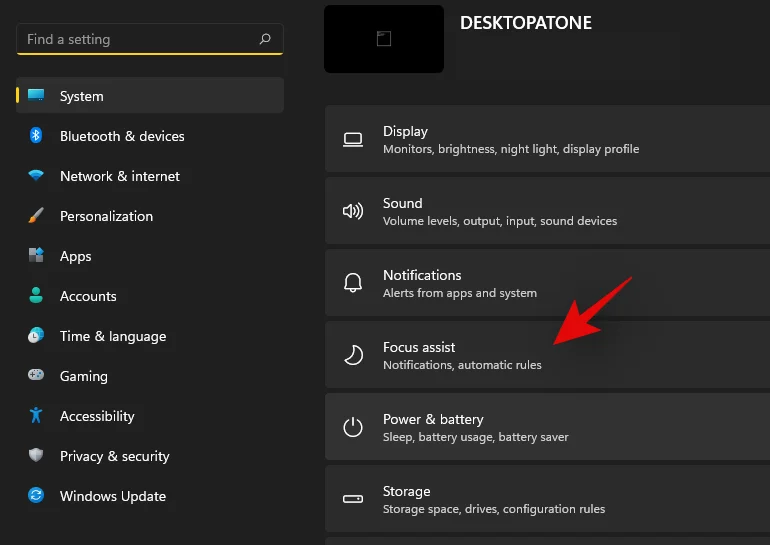Click "Notifications, automatic rules" description
The image size is (770, 545).
(462, 365)
